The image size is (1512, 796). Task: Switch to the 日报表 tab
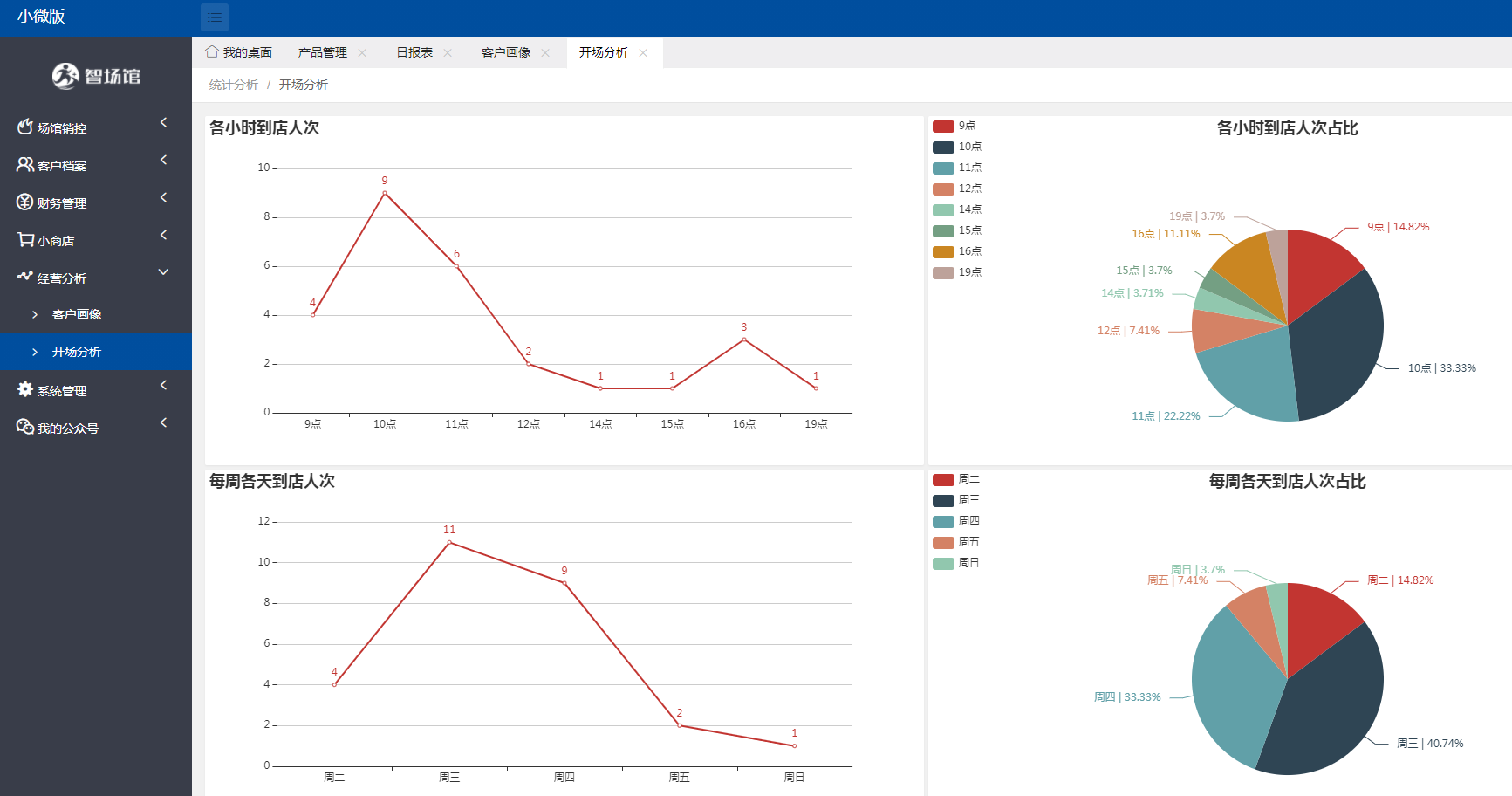[x=414, y=53]
